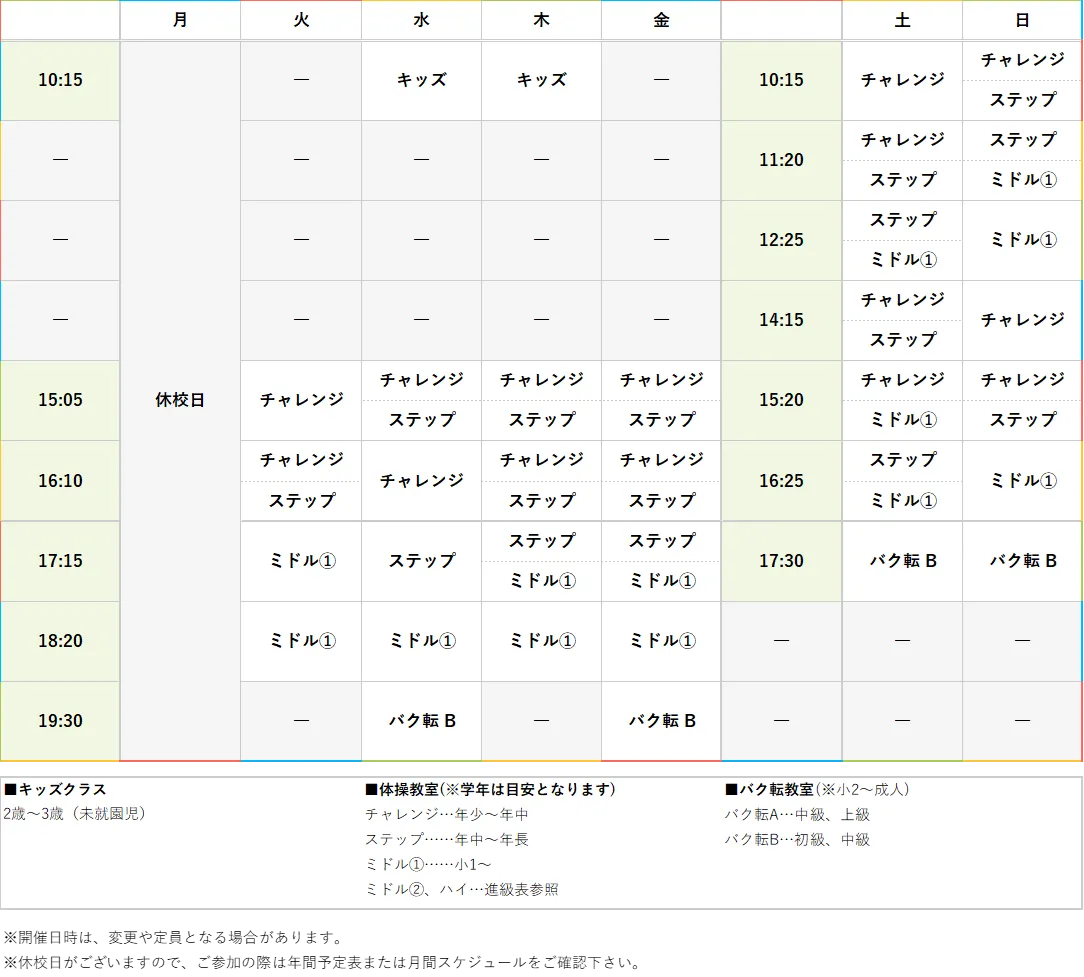Click the バク転B class on Wednesday 19:30
Screen dimensions: 1084x977
pos(420,720)
